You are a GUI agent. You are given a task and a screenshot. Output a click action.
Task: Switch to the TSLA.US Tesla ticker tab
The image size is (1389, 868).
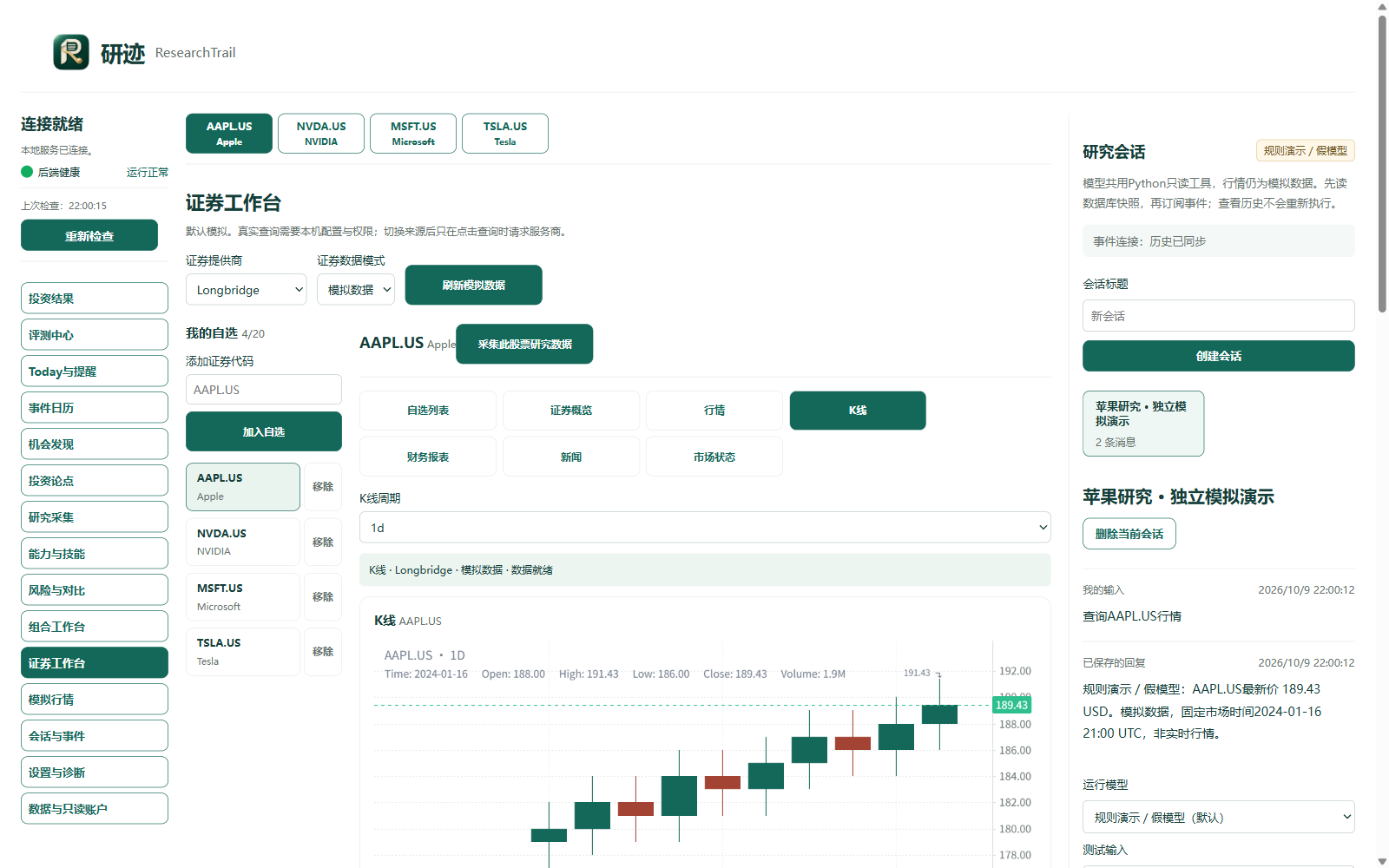click(x=505, y=134)
